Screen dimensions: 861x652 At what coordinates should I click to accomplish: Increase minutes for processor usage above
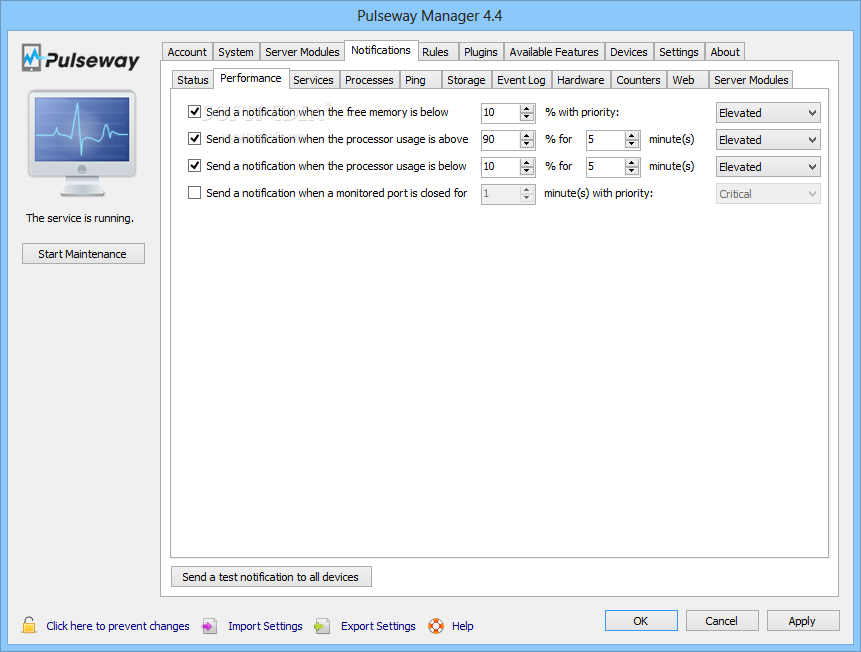pos(632,135)
